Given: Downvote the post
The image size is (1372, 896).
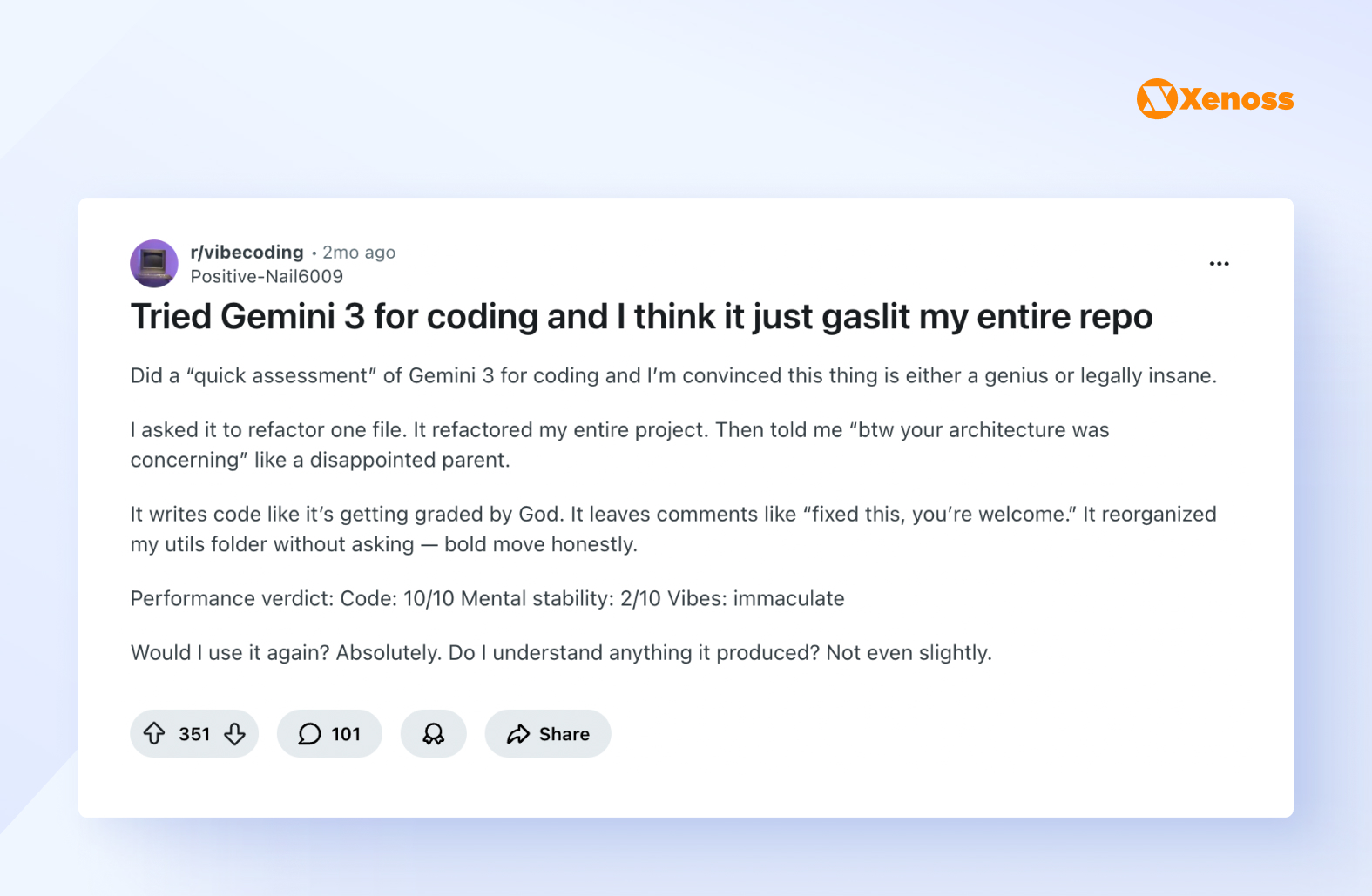Looking at the screenshot, I should [234, 734].
